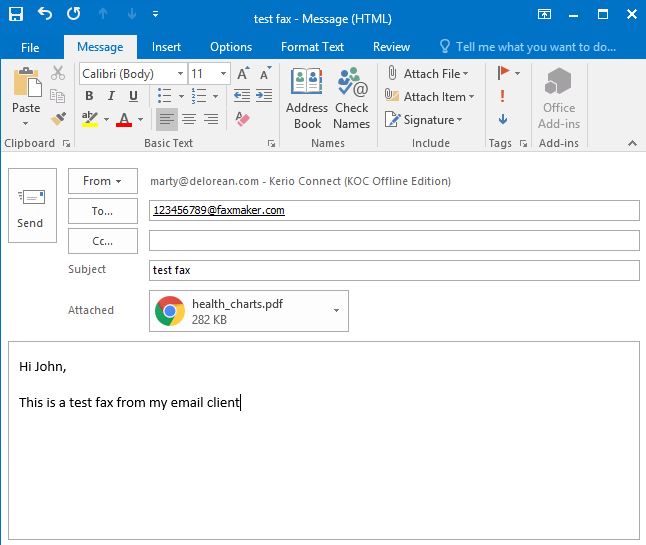Click the Cc... button
The width and height of the screenshot is (646, 545).
point(103,241)
